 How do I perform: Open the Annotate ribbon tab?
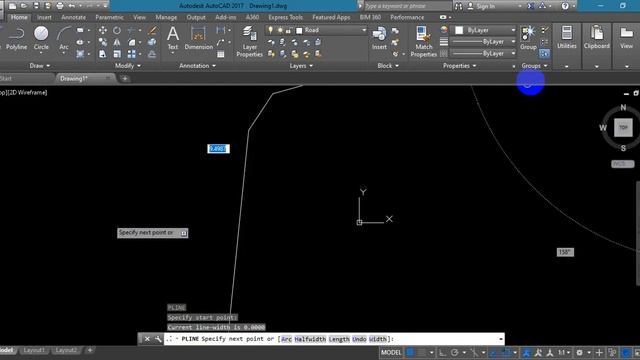coord(73,18)
